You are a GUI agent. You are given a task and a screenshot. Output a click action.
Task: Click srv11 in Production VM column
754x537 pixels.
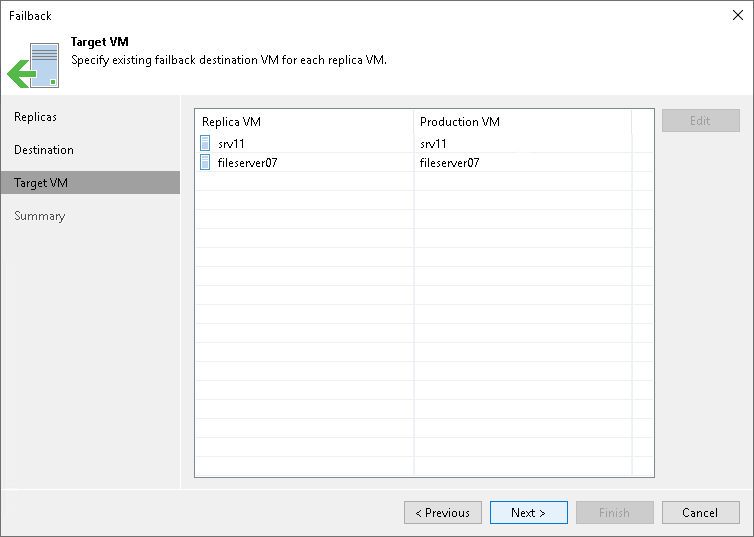pos(433,143)
